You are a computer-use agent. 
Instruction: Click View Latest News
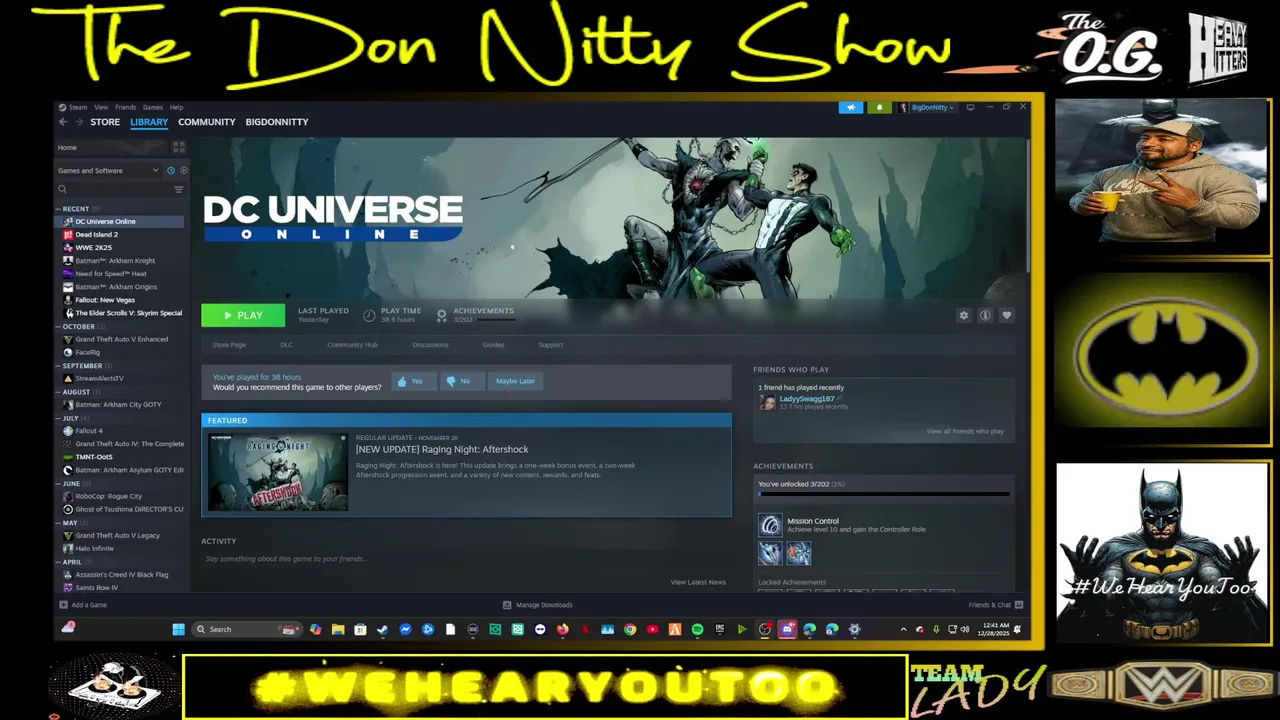(x=698, y=582)
